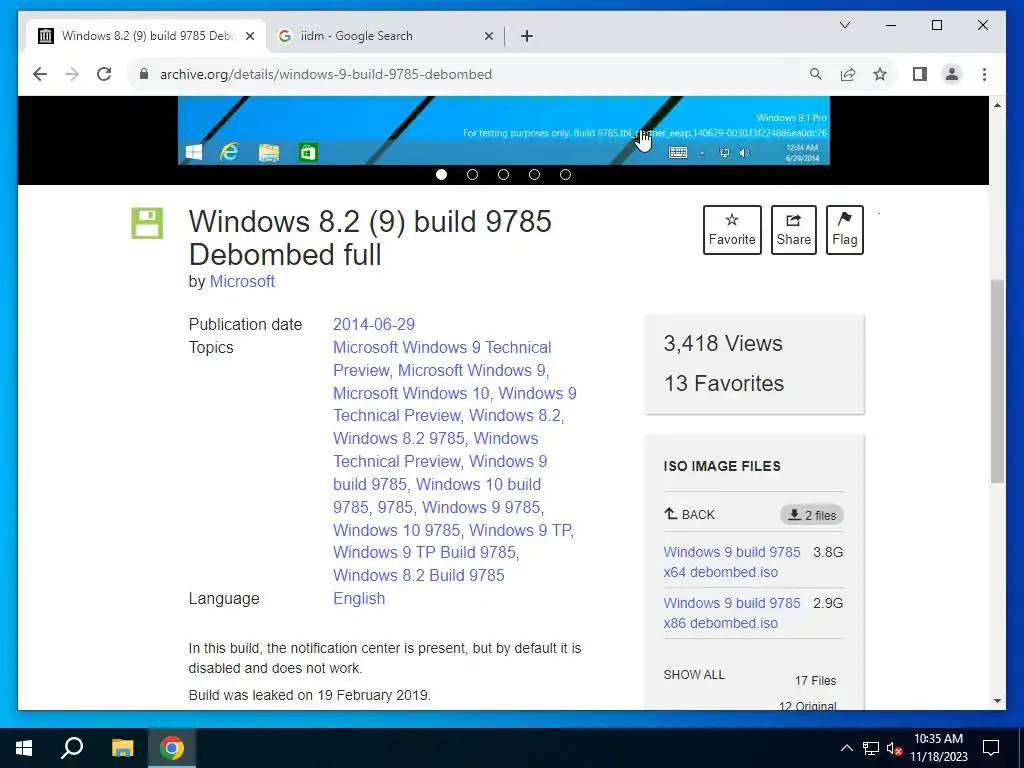The image size is (1024, 768).
Task: Click the browser back arrow
Action: coord(40,74)
